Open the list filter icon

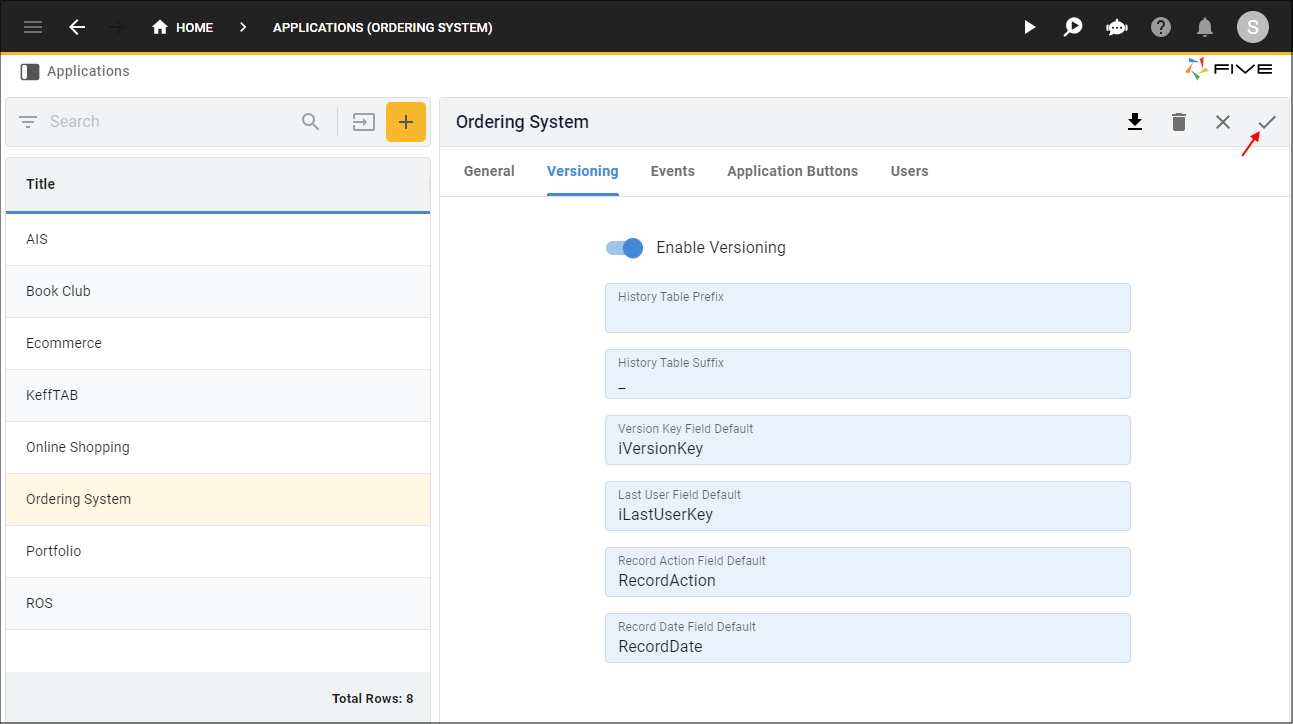(28, 122)
